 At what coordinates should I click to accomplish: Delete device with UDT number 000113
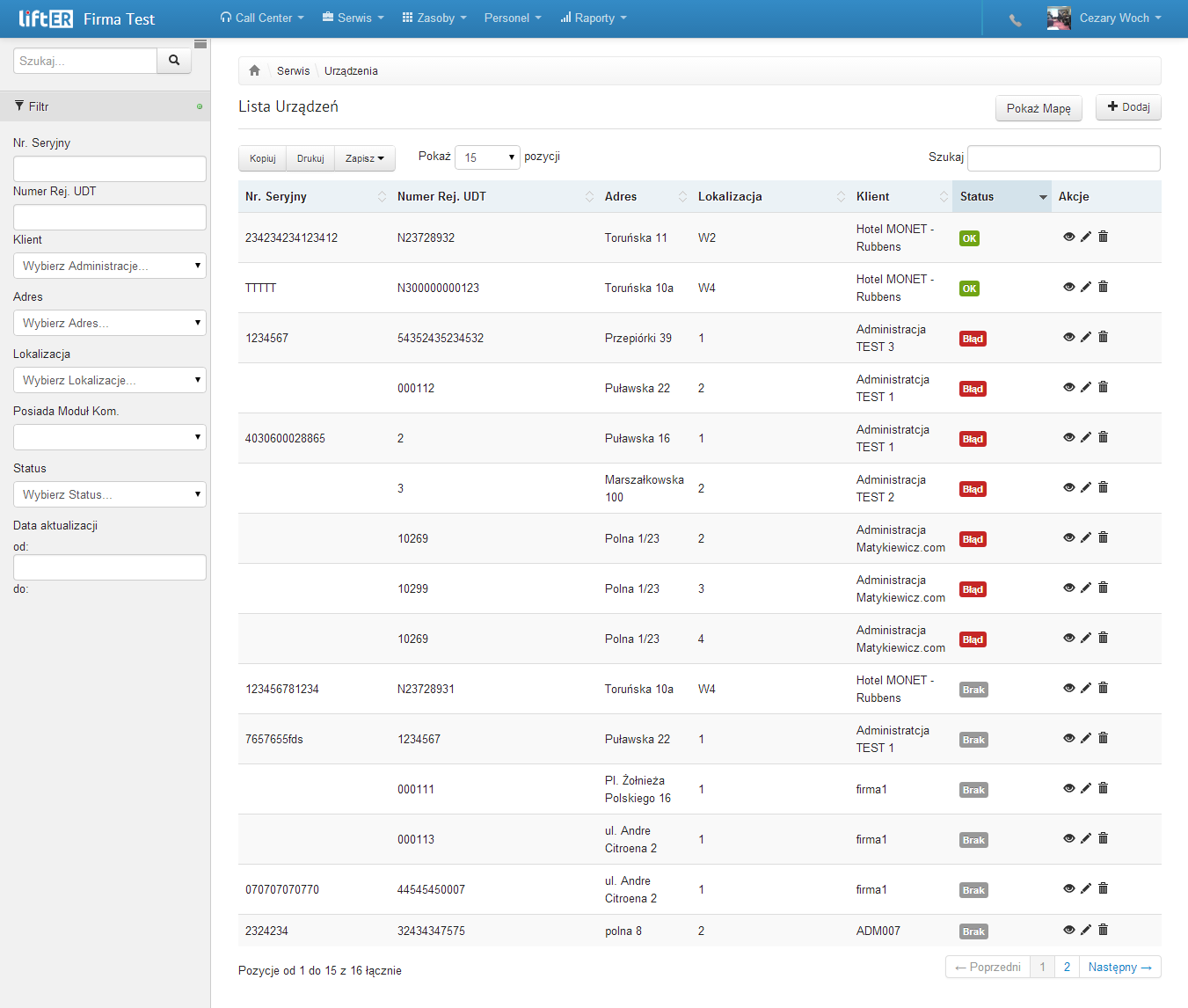[1103, 838]
